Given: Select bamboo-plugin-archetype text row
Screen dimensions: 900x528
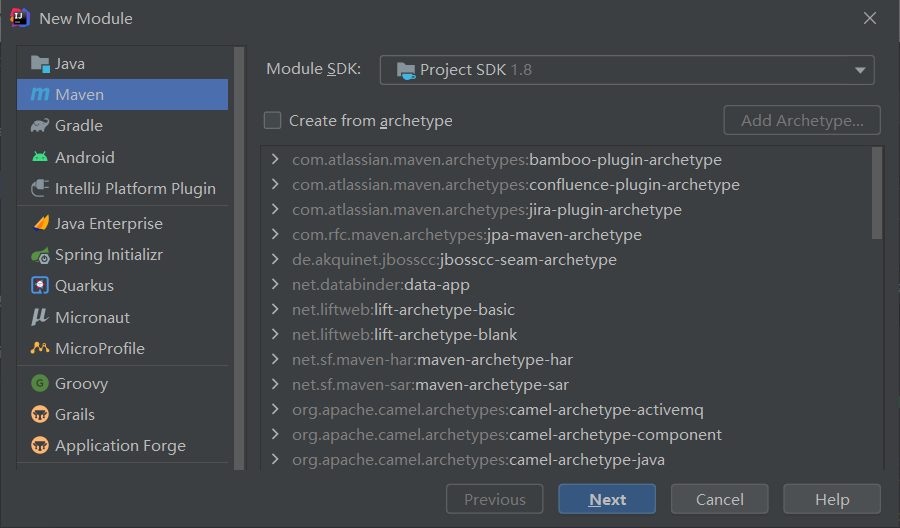Looking at the screenshot, I should click(507, 160).
